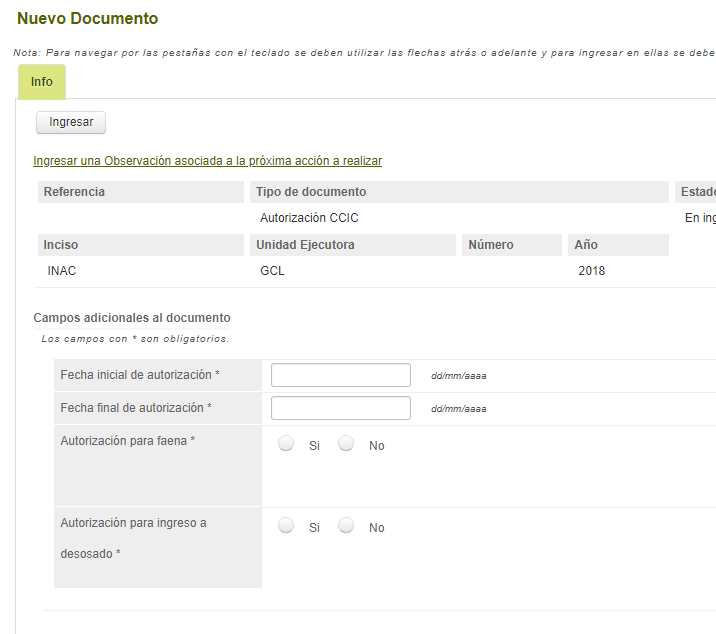Click the Autorización para faena label
The width and height of the screenshot is (716, 634).
[x=127, y=441]
